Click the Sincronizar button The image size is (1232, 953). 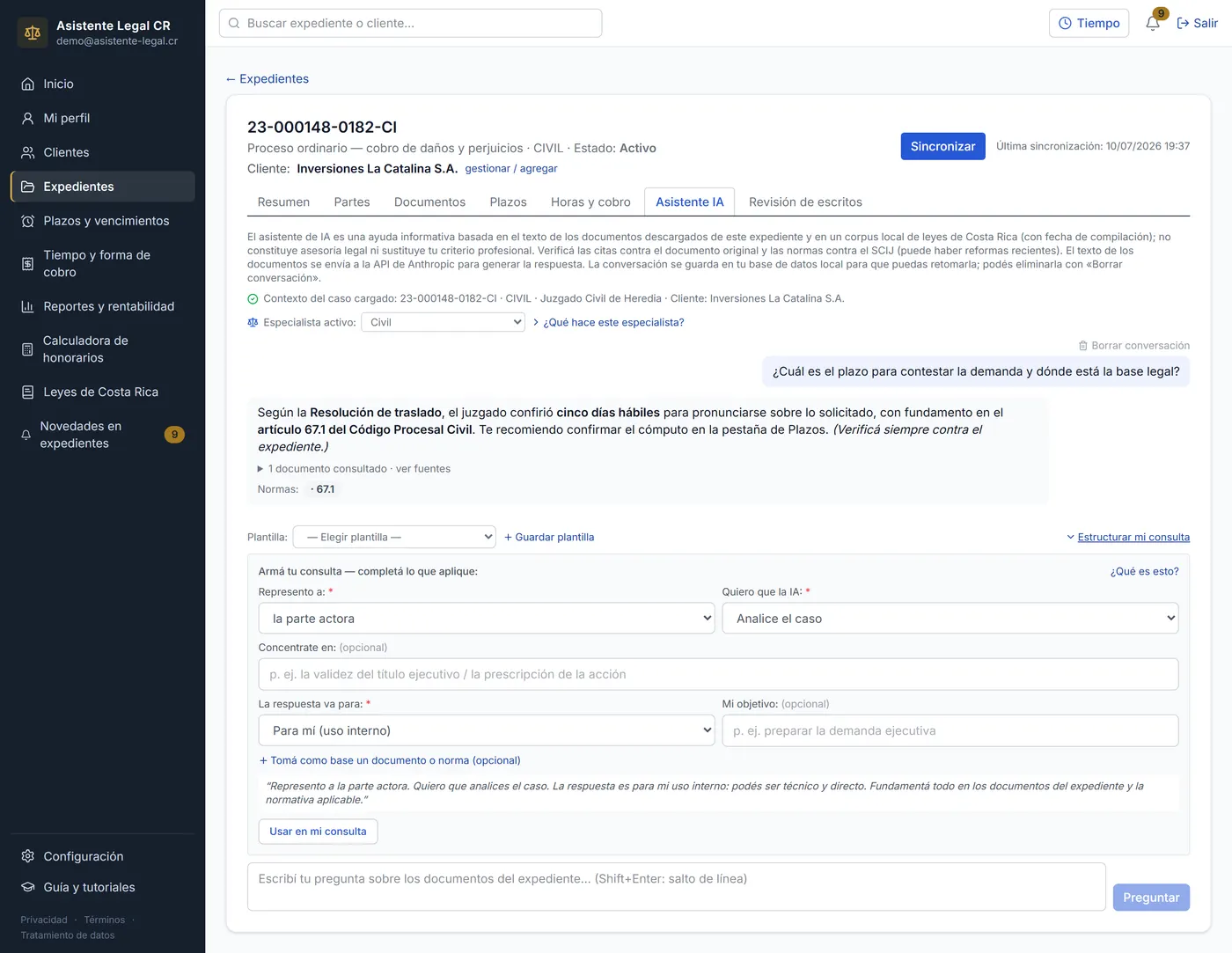(x=942, y=146)
